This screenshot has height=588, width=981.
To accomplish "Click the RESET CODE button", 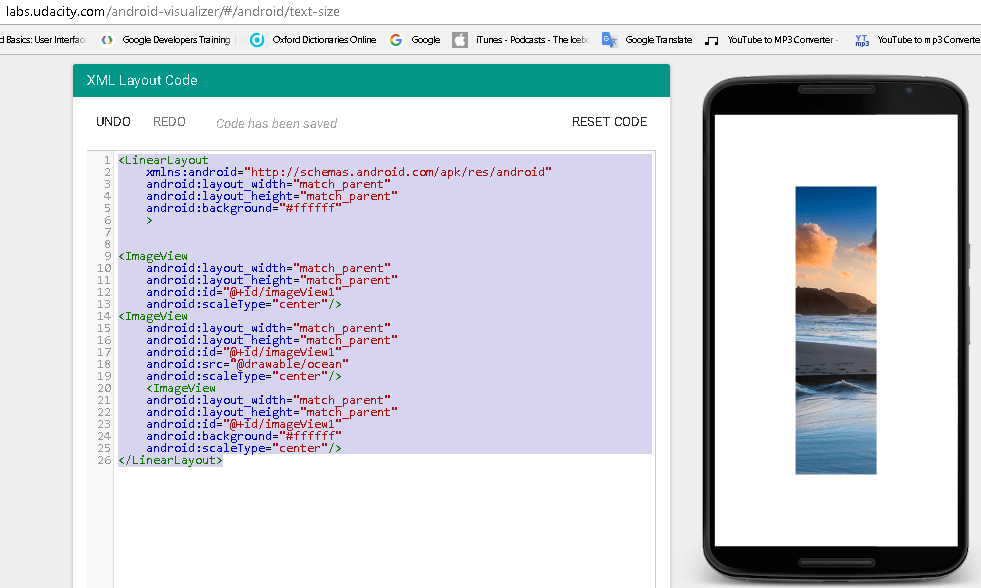I will [x=609, y=122].
